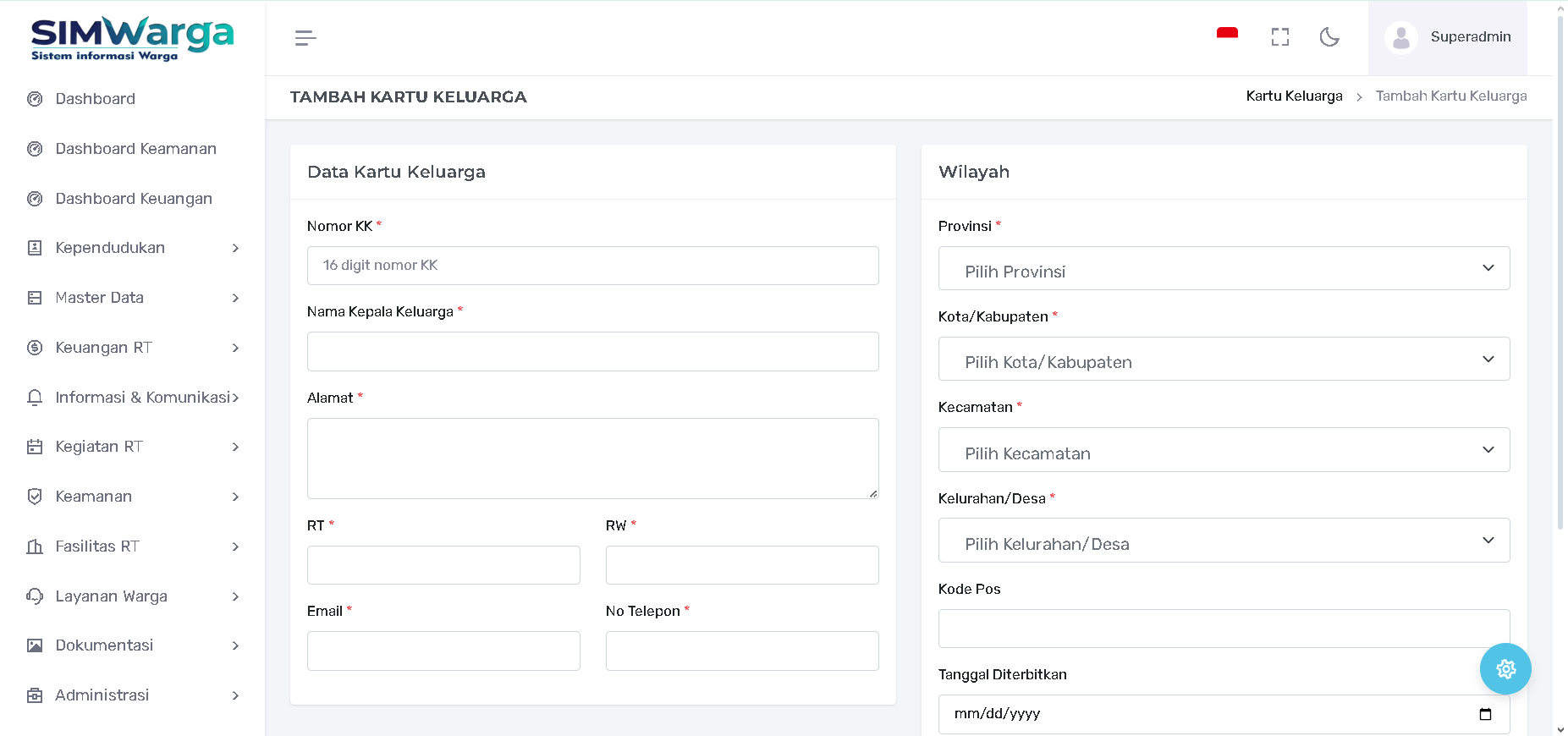The image size is (1568, 736).
Task: Open the calendar picker in Tanggal Diterbitkan
Action: 1485,714
